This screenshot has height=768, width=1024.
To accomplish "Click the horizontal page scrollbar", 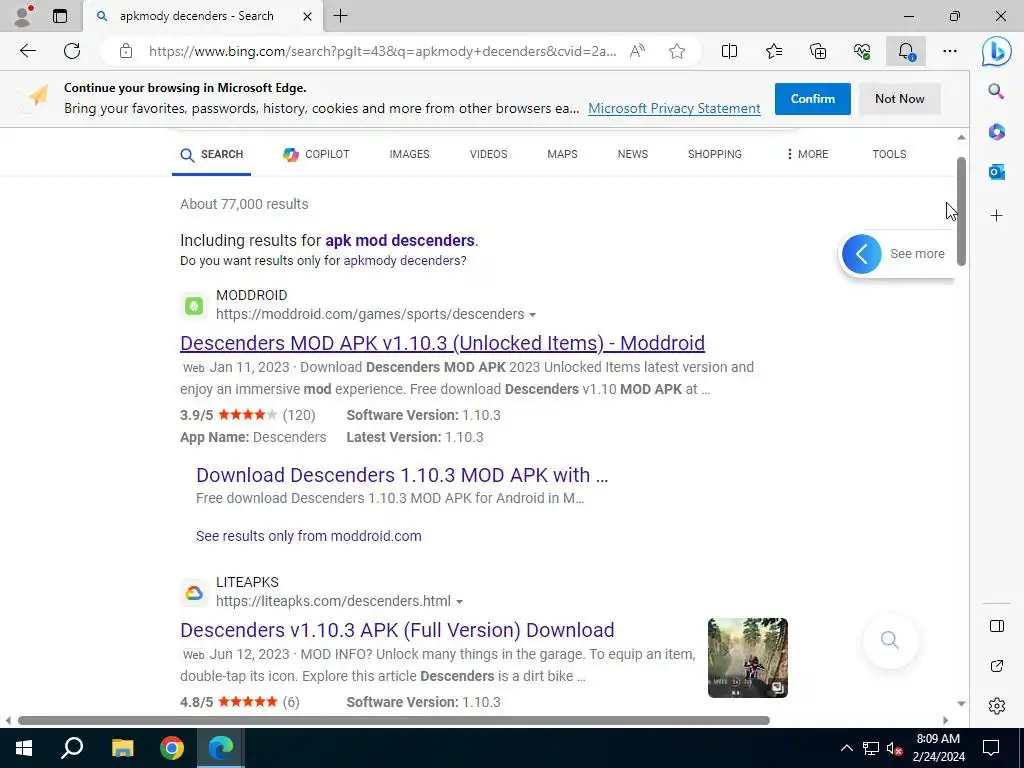I will [394, 720].
